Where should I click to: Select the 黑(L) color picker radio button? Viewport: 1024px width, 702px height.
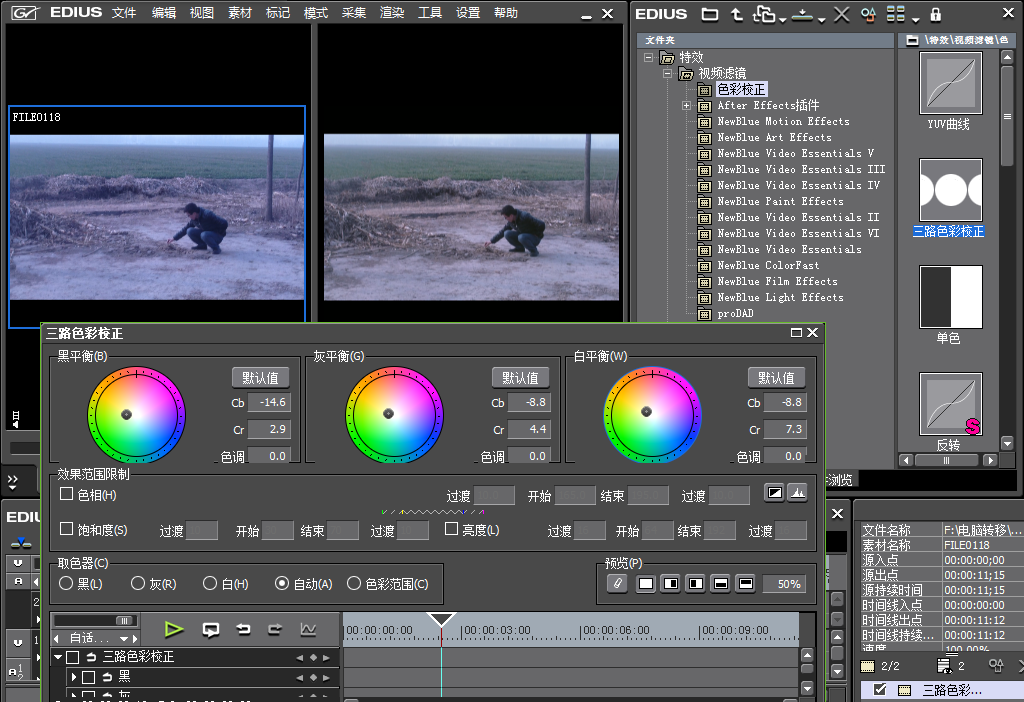pos(66,583)
